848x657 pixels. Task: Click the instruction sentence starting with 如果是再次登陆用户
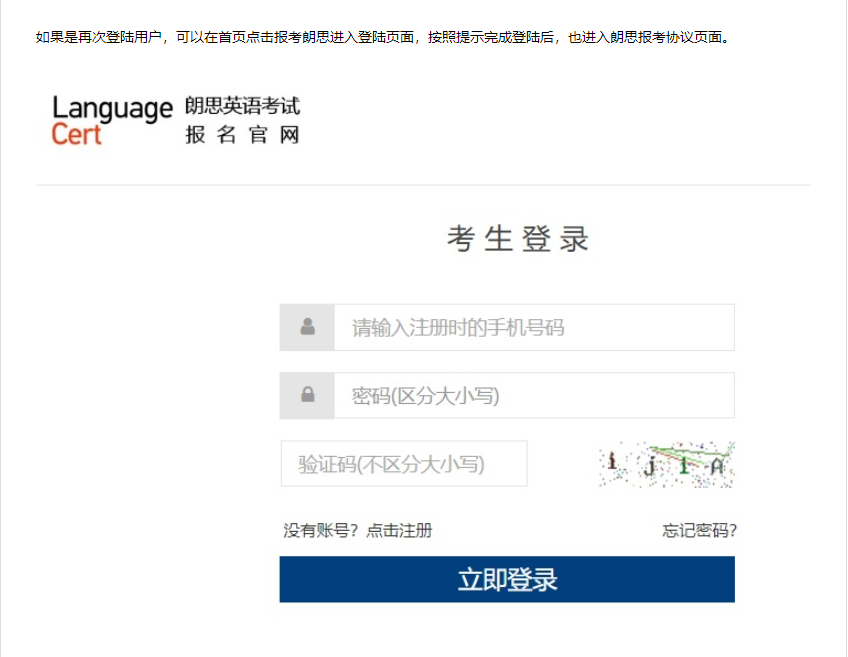(x=383, y=37)
